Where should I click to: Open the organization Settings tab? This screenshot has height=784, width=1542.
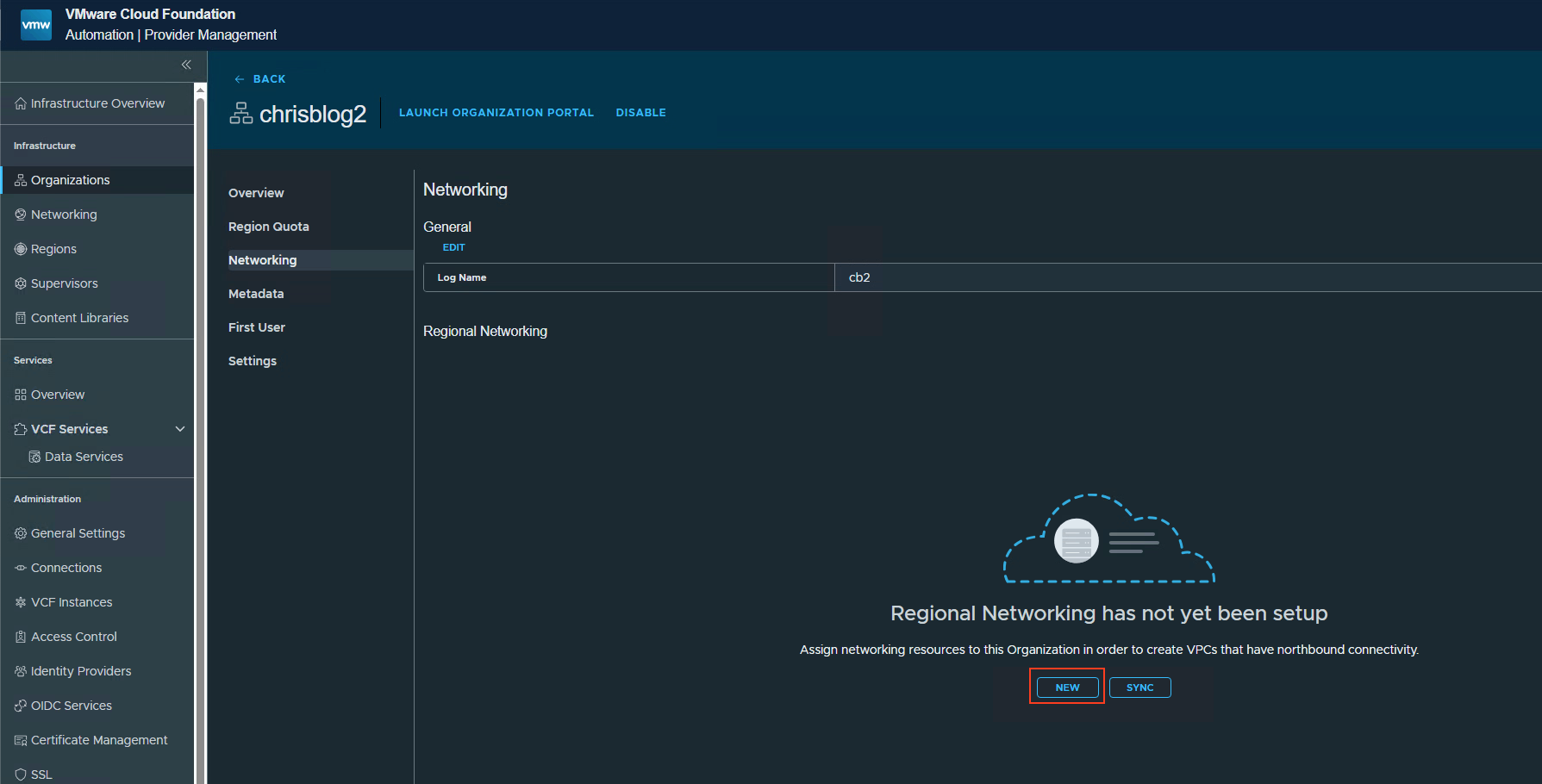pyautogui.click(x=253, y=361)
